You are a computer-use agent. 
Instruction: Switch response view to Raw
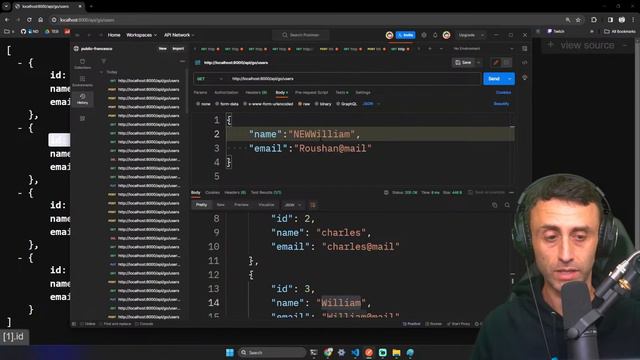221,205
